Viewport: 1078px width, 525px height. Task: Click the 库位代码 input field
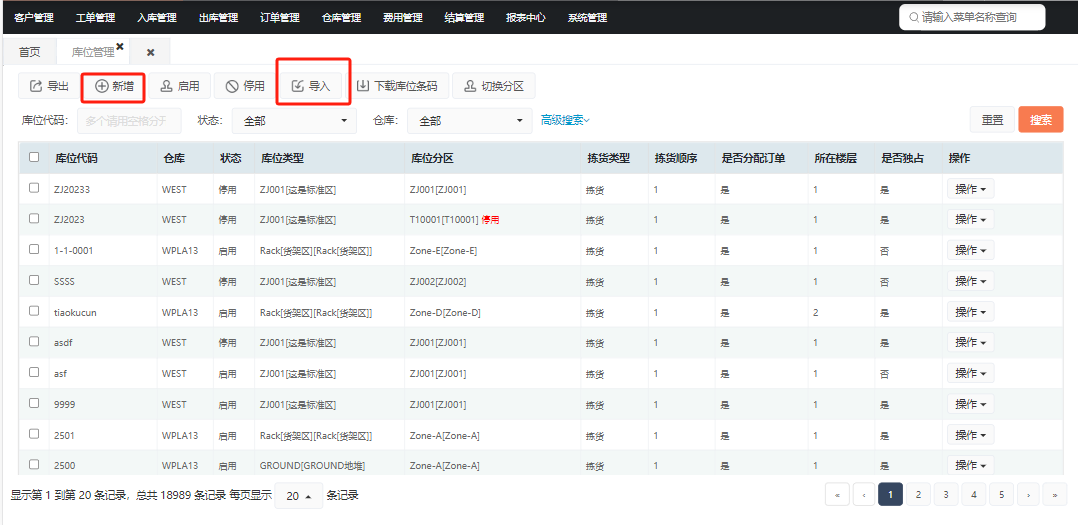(x=129, y=120)
